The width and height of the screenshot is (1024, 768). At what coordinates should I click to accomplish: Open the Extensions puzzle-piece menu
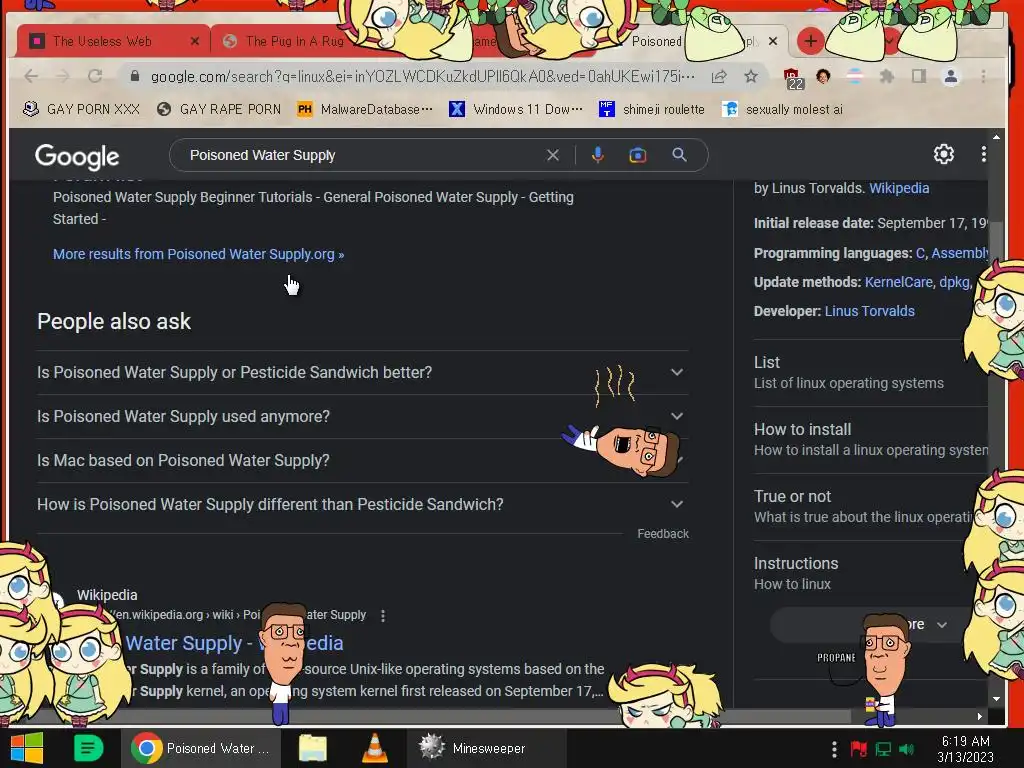(x=886, y=76)
